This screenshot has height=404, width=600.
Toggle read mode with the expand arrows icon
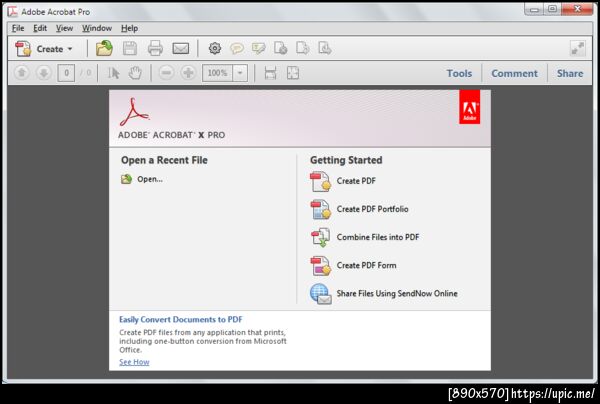[577, 49]
